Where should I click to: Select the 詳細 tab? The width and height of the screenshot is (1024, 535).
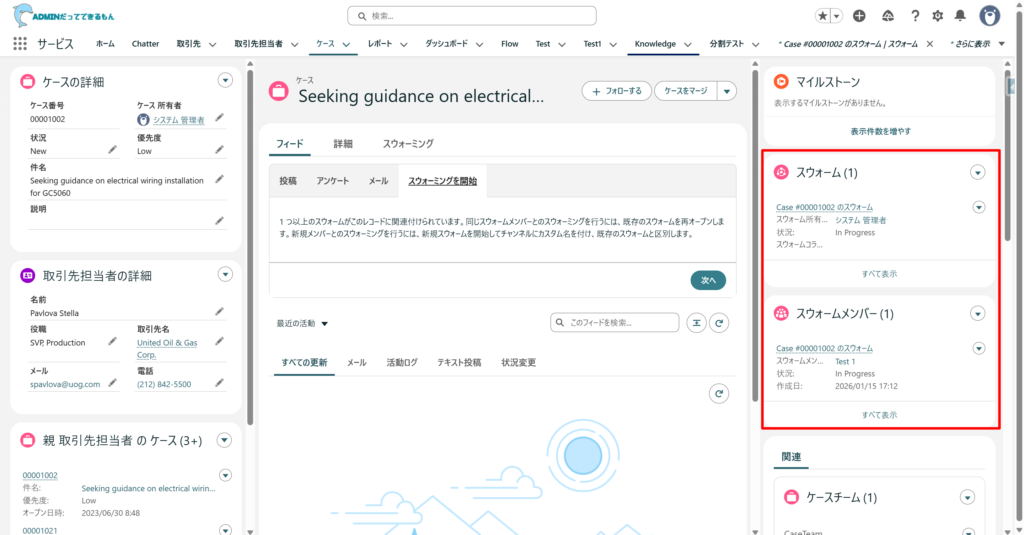[343, 144]
